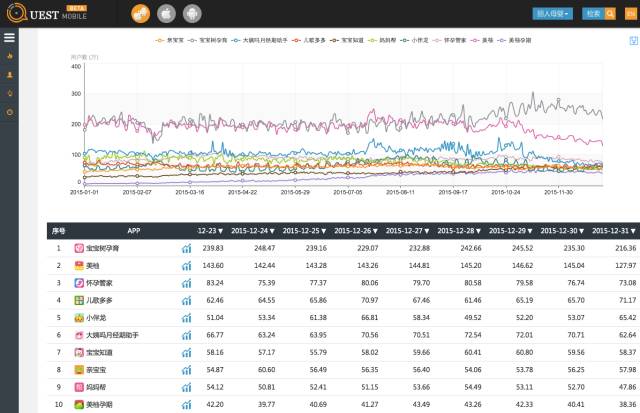Click the APP column header

[134, 231]
